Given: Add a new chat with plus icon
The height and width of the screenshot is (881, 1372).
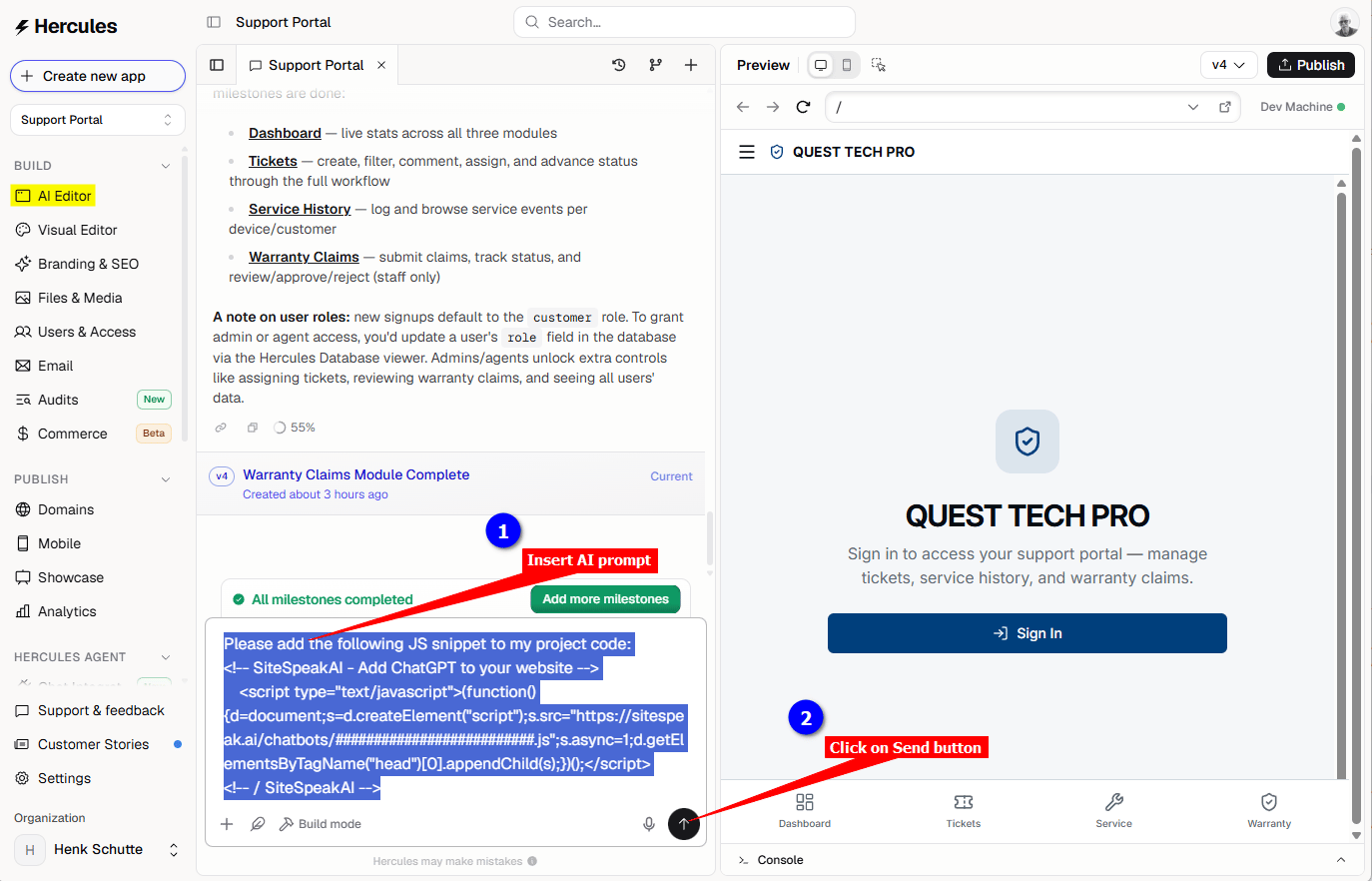Looking at the screenshot, I should [x=691, y=65].
